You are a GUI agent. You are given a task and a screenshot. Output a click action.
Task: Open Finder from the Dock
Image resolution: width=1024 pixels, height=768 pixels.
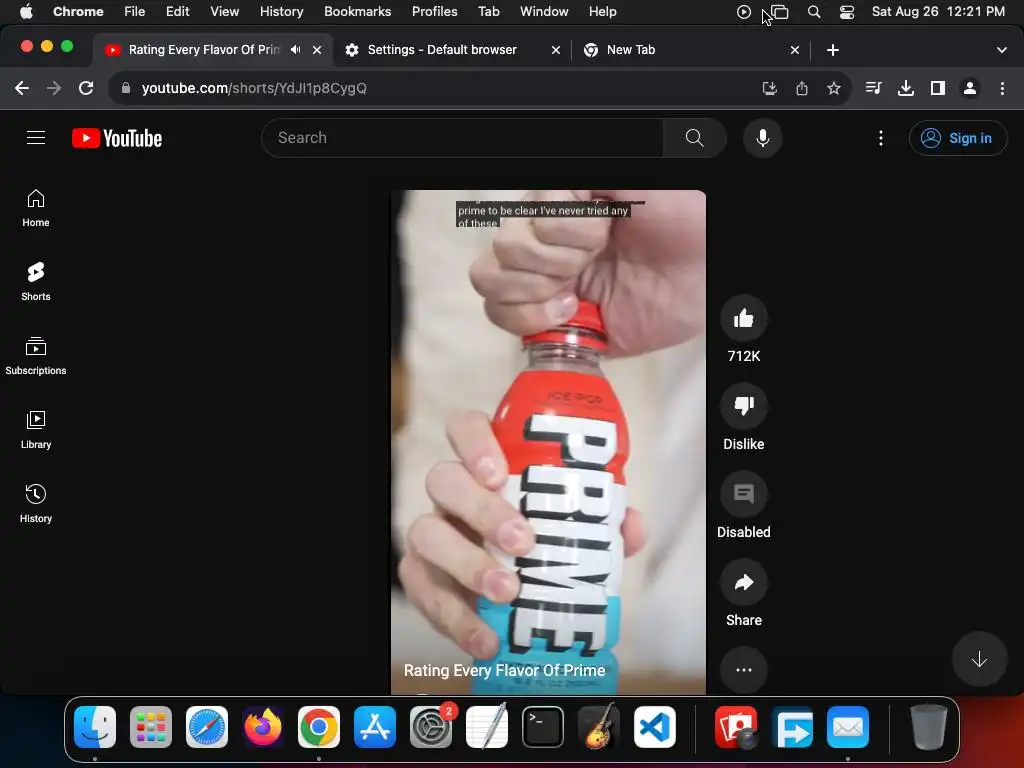tap(95, 727)
